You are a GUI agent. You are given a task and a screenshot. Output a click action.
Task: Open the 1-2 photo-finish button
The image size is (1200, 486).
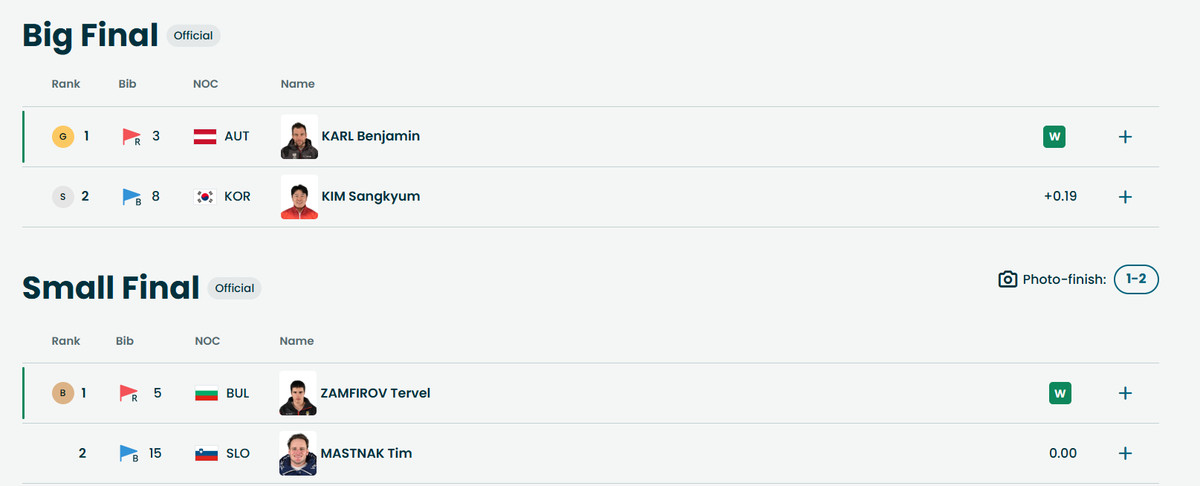tap(1136, 279)
